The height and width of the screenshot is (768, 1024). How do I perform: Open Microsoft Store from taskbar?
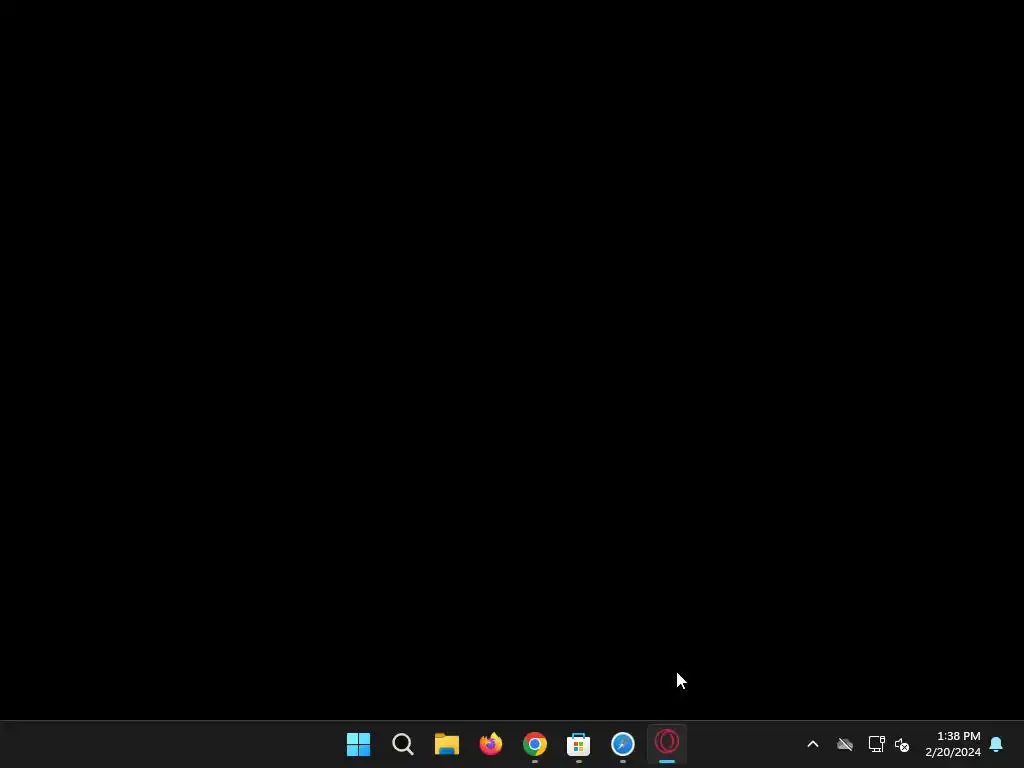pos(579,744)
